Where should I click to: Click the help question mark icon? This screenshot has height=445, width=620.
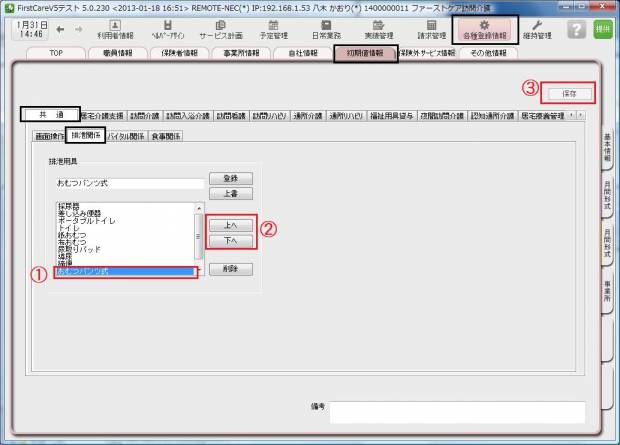click(x=575, y=29)
